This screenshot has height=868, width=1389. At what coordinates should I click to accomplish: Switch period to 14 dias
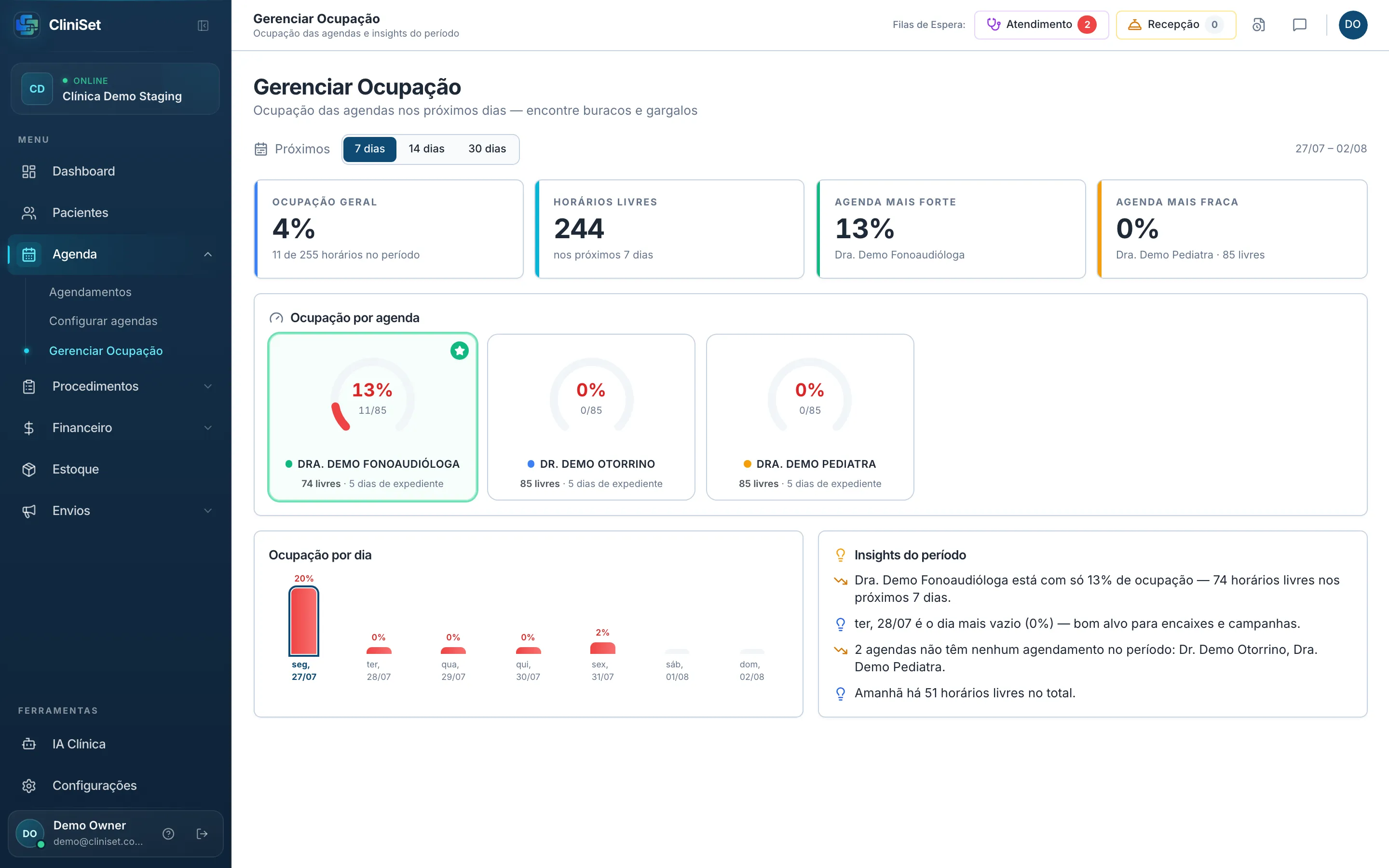426,149
